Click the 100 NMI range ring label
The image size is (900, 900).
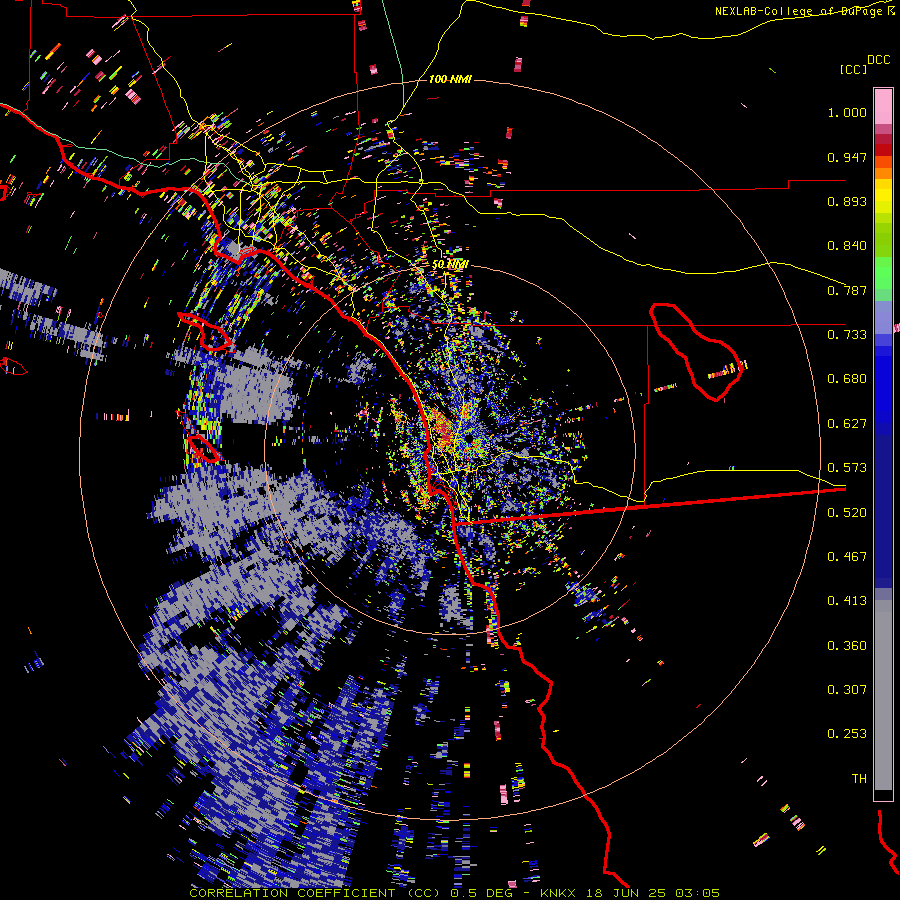click(450, 79)
